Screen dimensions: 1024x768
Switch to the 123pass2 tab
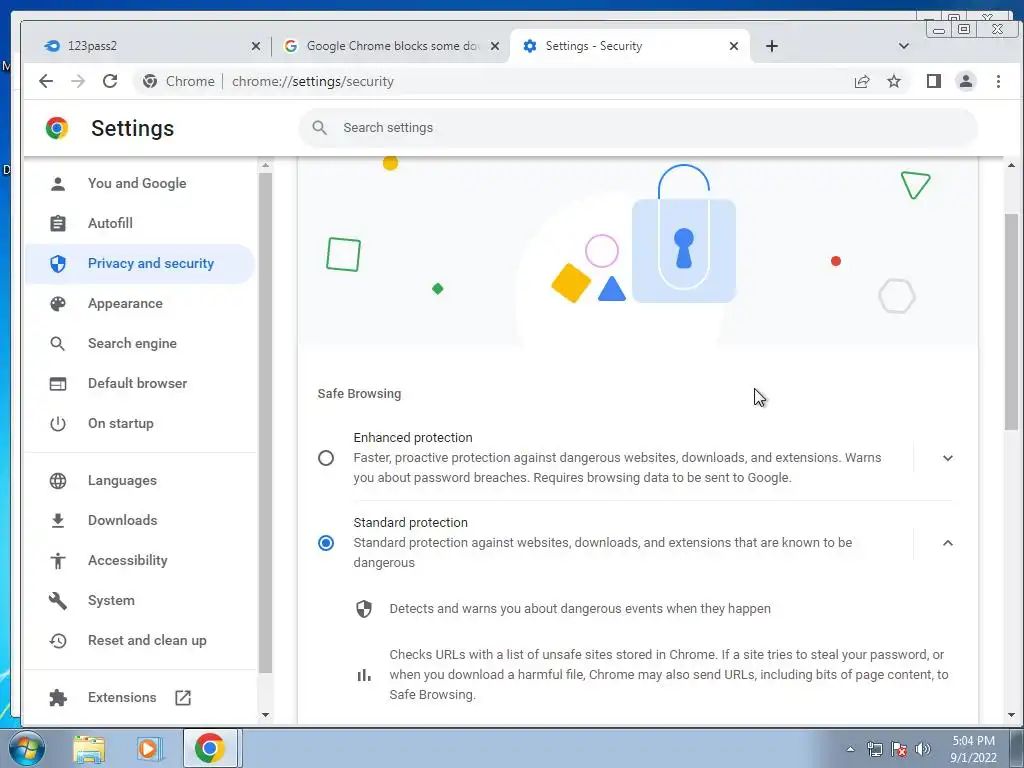coord(152,46)
